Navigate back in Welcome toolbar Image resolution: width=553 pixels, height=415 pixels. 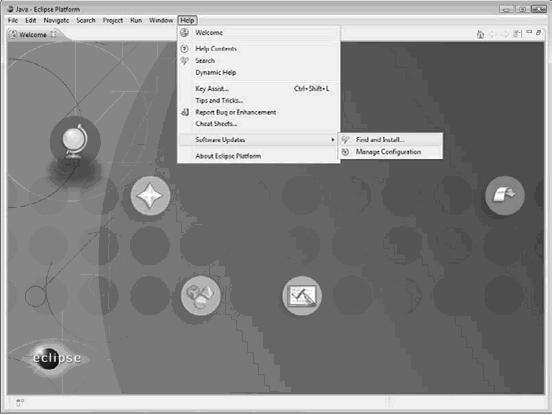(x=493, y=34)
